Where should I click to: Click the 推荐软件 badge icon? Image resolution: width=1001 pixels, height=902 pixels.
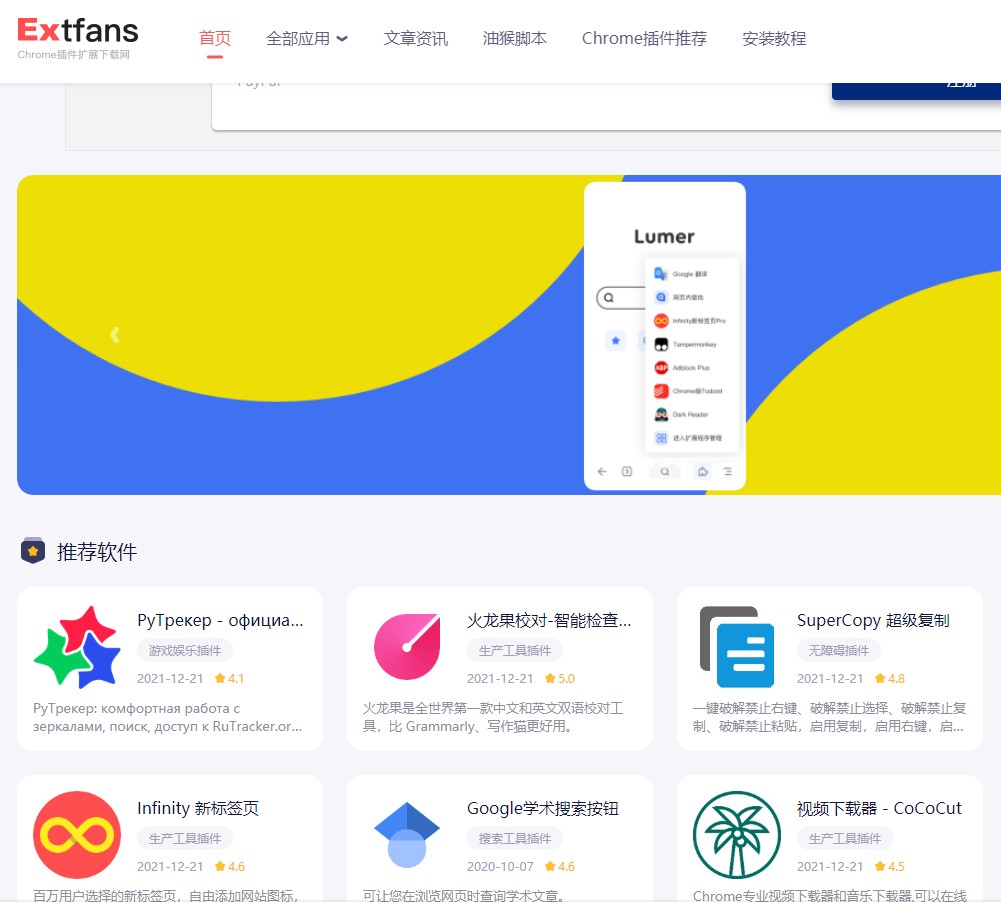[x=33, y=551]
